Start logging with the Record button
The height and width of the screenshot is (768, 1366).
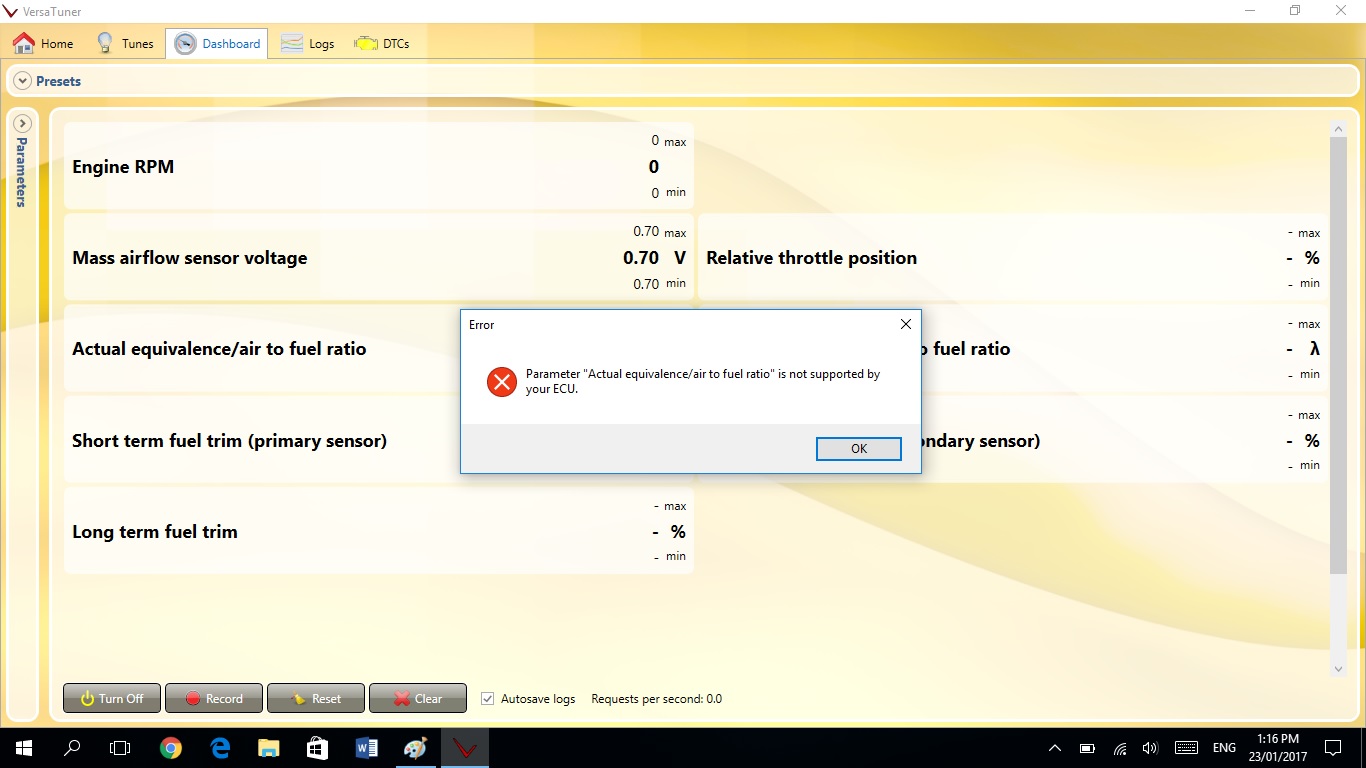pyautogui.click(x=214, y=698)
